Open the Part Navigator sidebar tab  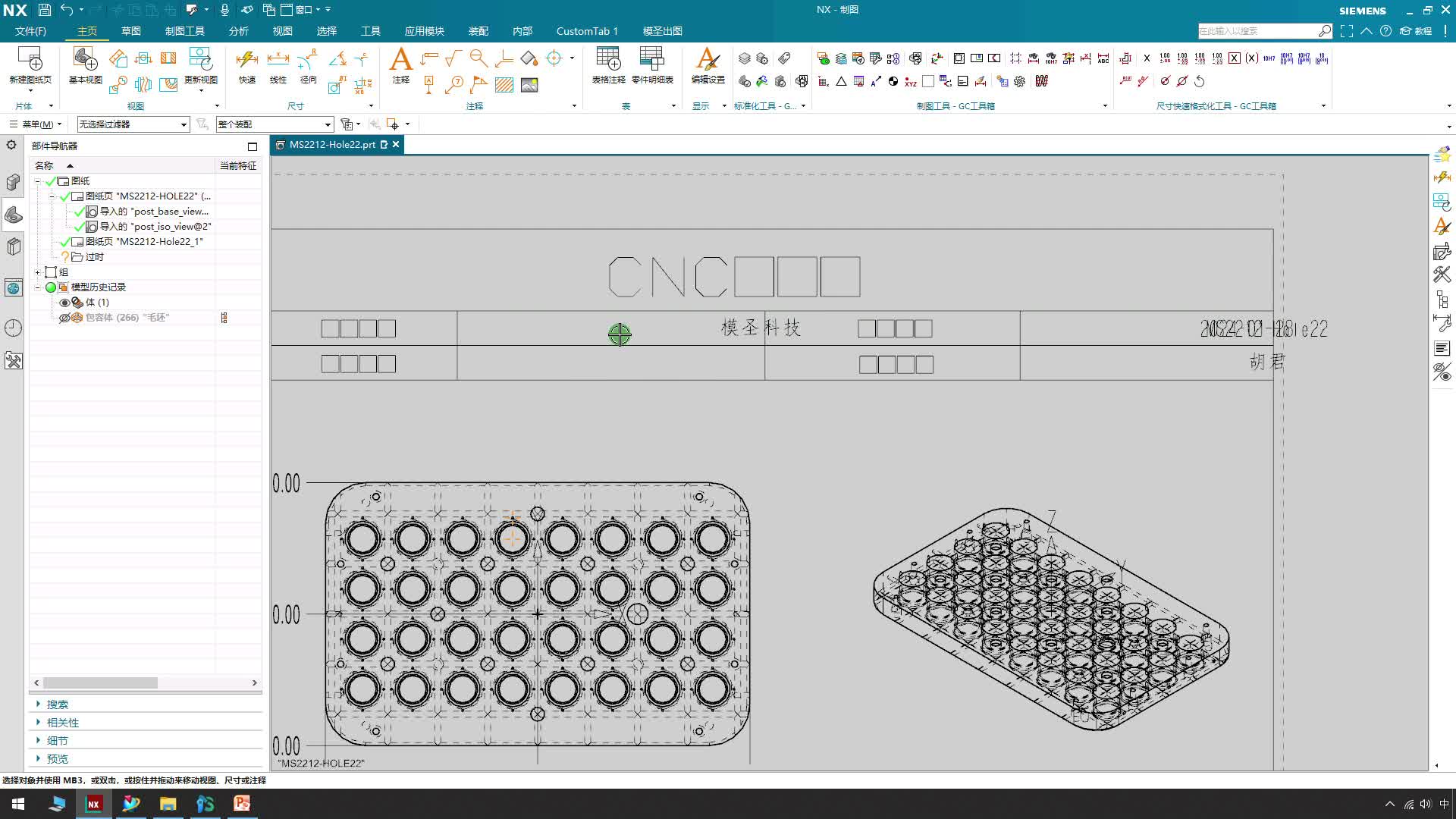pos(14,215)
